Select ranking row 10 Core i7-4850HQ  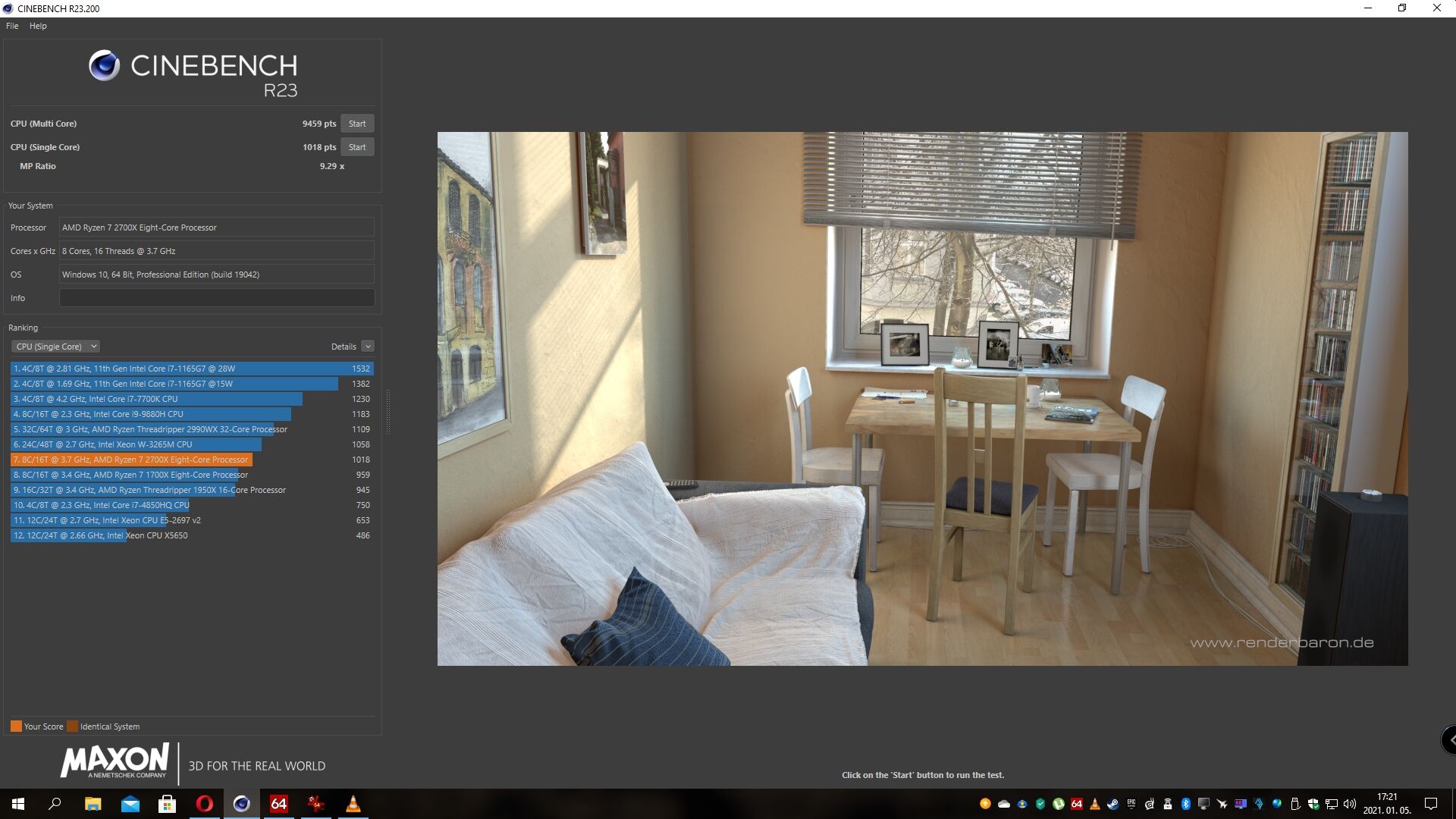192,505
